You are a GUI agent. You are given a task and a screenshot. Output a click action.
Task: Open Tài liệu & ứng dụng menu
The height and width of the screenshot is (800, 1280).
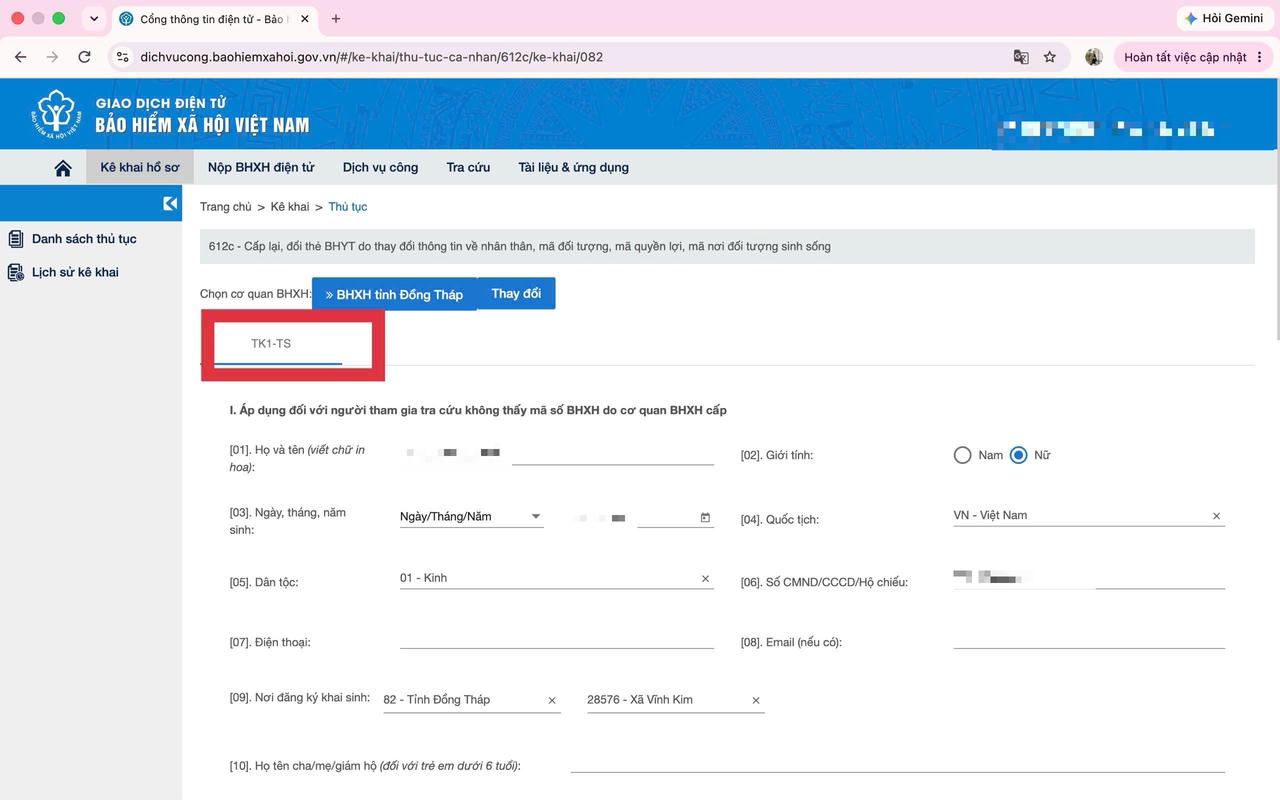(x=573, y=167)
